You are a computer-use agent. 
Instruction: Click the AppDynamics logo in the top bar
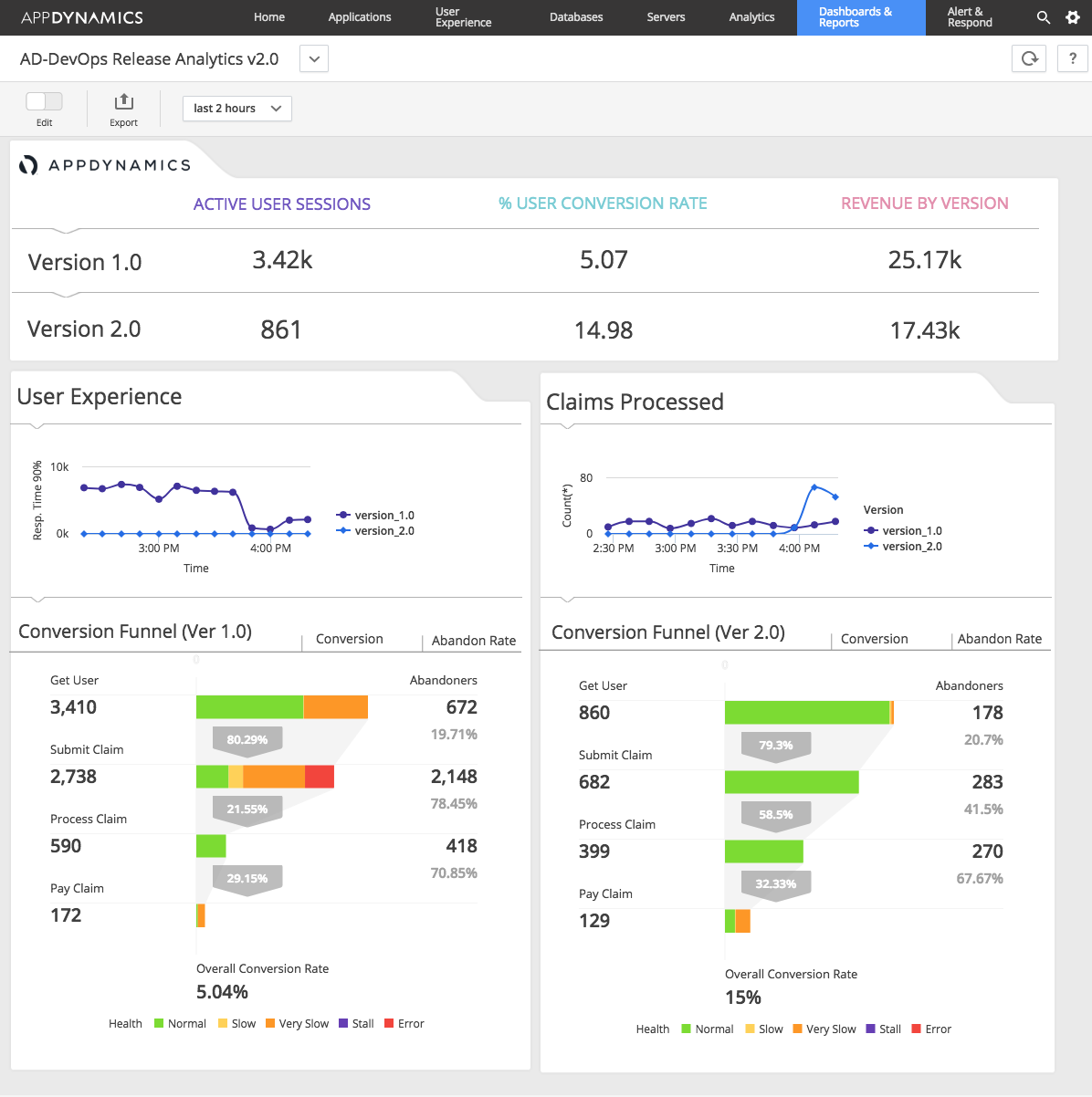[82, 17]
